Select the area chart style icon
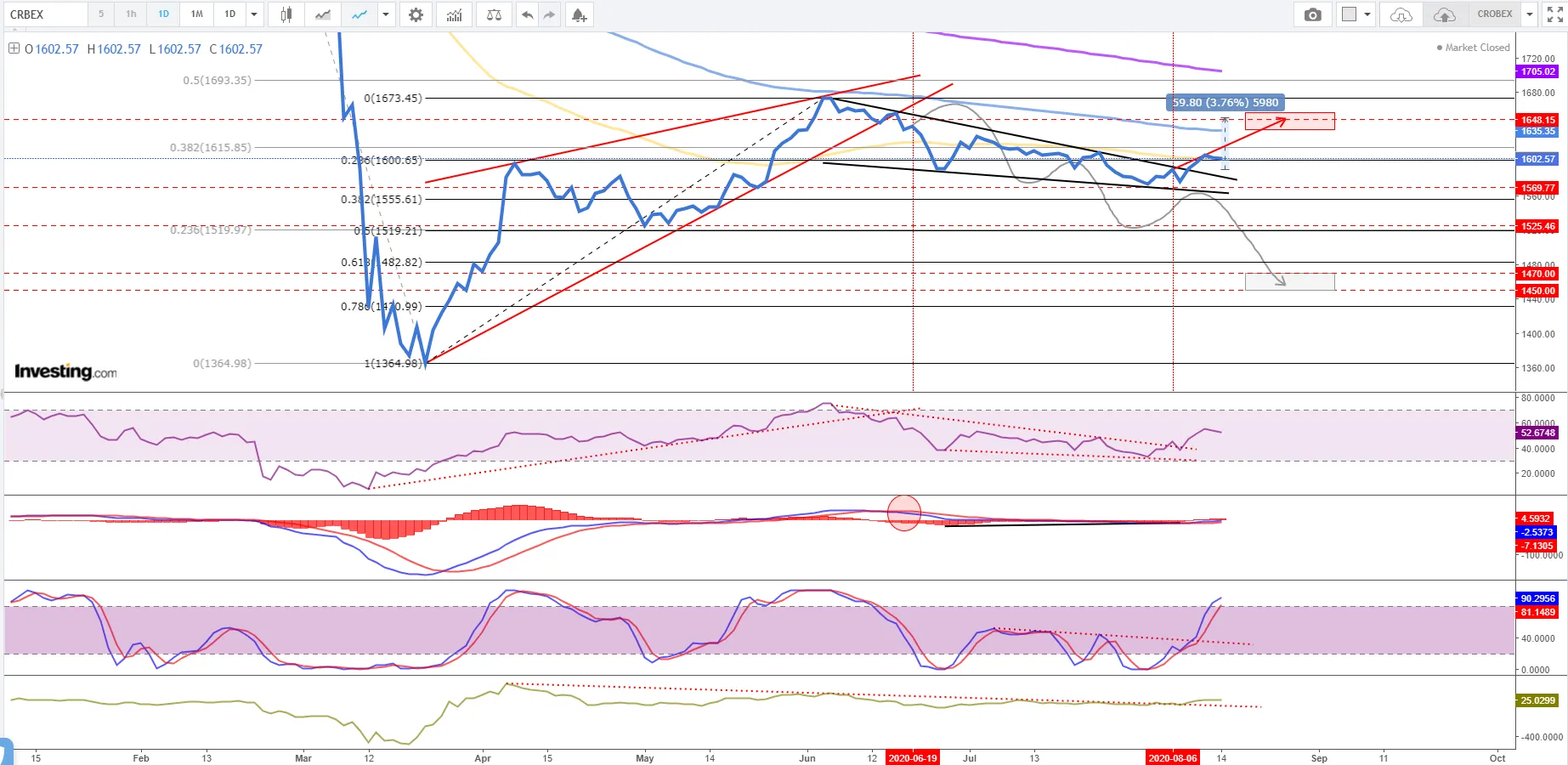This screenshot has width=1568, height=765. coord(323,14)
